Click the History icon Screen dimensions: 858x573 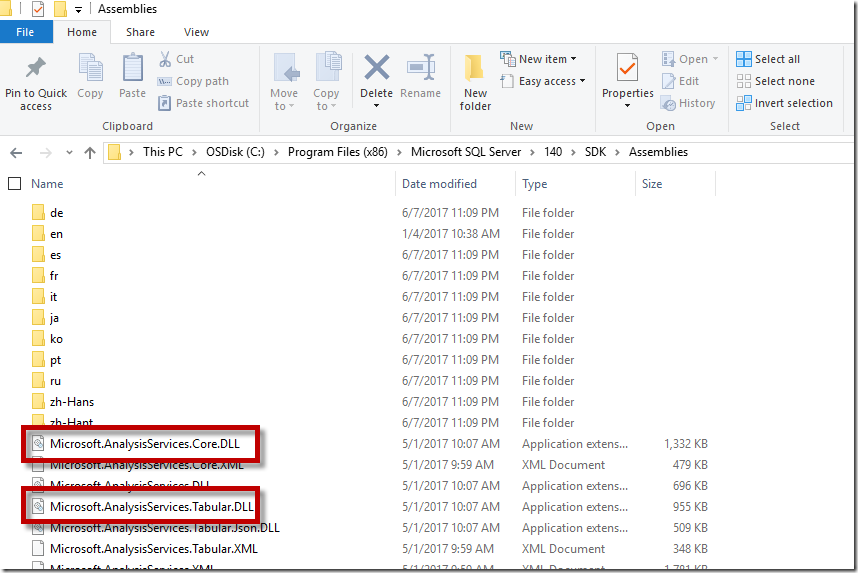[668, 103]
